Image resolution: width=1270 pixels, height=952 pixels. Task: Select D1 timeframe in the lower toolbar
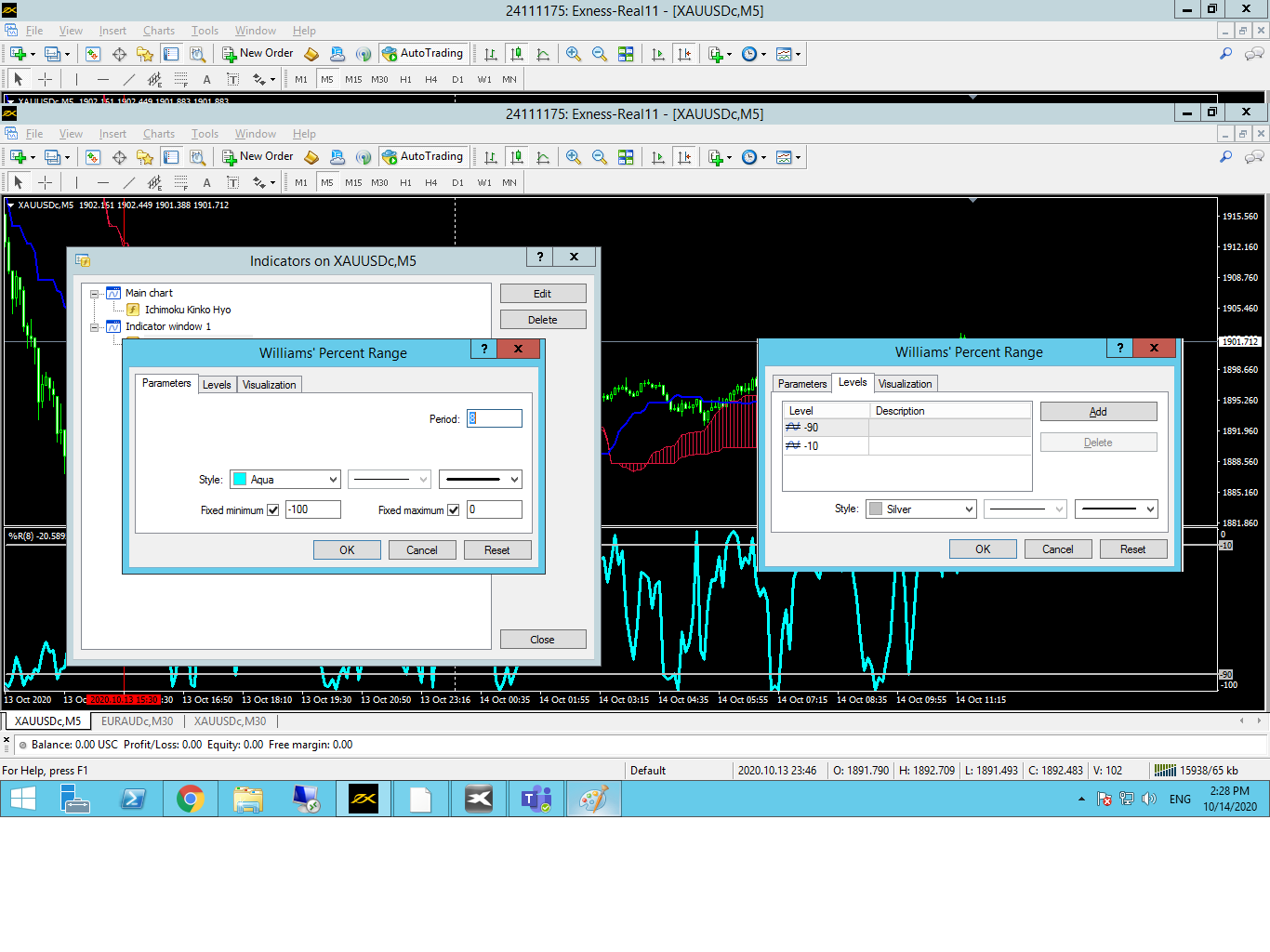(457, 183)
